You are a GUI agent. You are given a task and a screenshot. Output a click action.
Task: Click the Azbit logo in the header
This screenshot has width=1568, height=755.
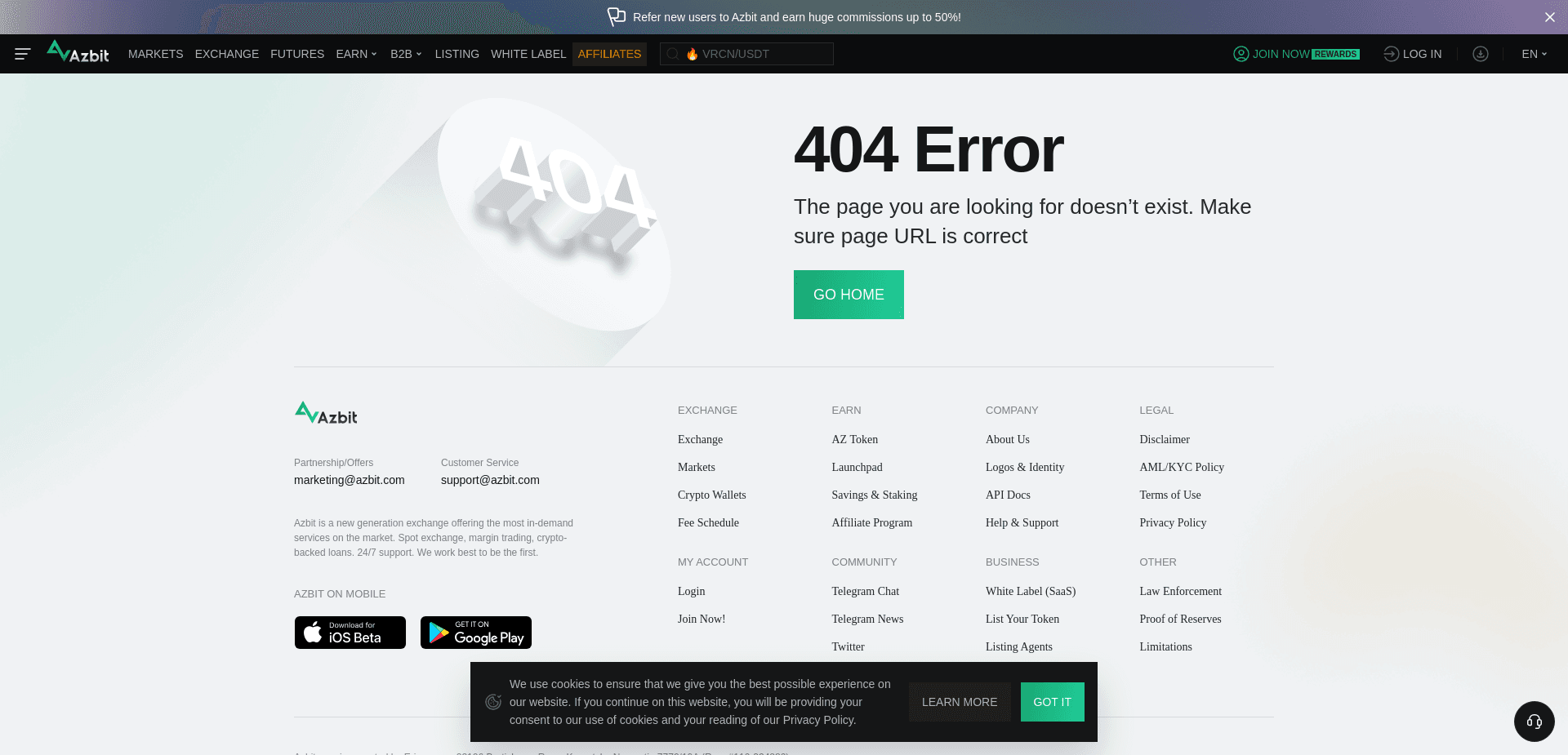(x=78, y=52)
